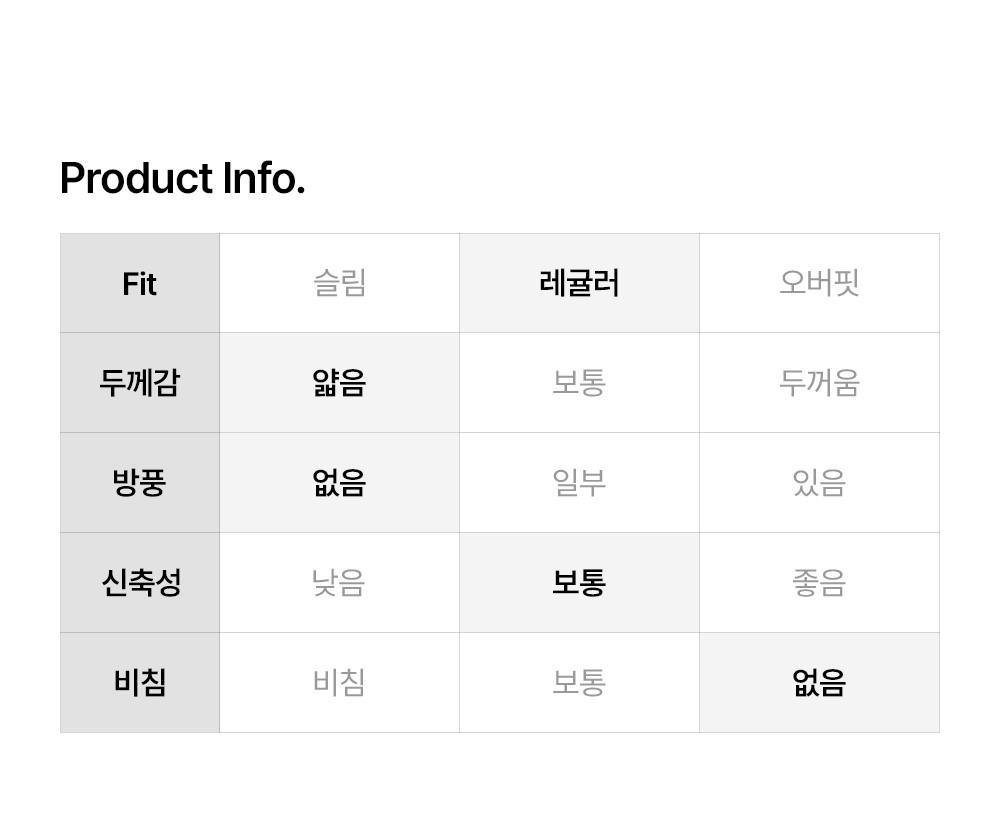Viewport: 1000px width, 823px height.
Task: Select the 있음 windproof option
Action: click(x=819, y=483)
